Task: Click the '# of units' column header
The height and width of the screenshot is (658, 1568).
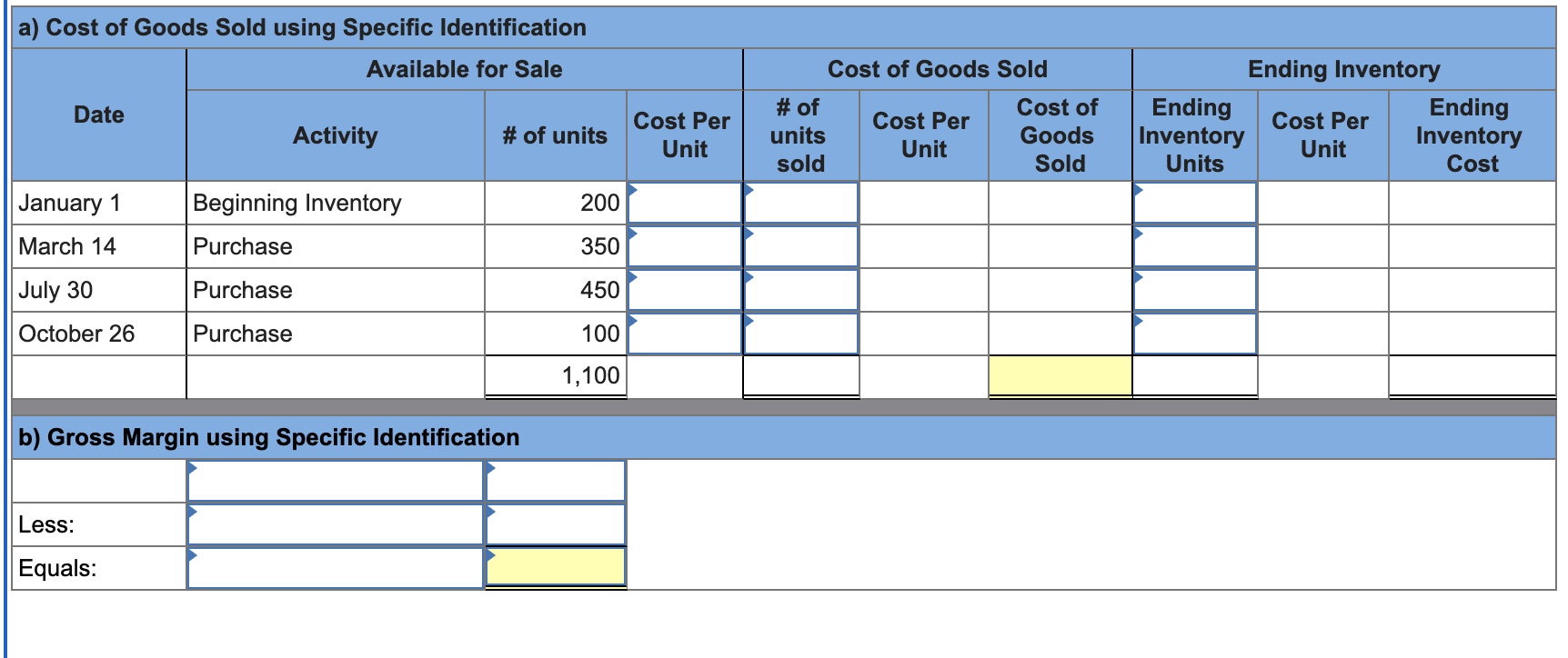Action: [x=555, y=135]
